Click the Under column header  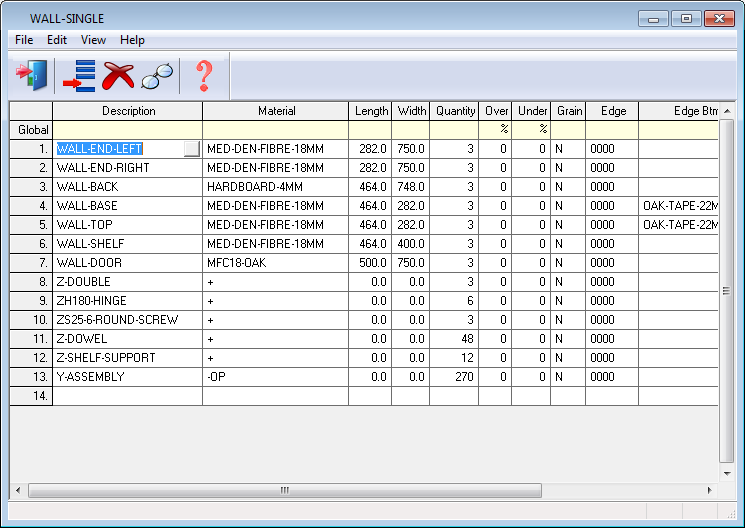pos(531,111)
